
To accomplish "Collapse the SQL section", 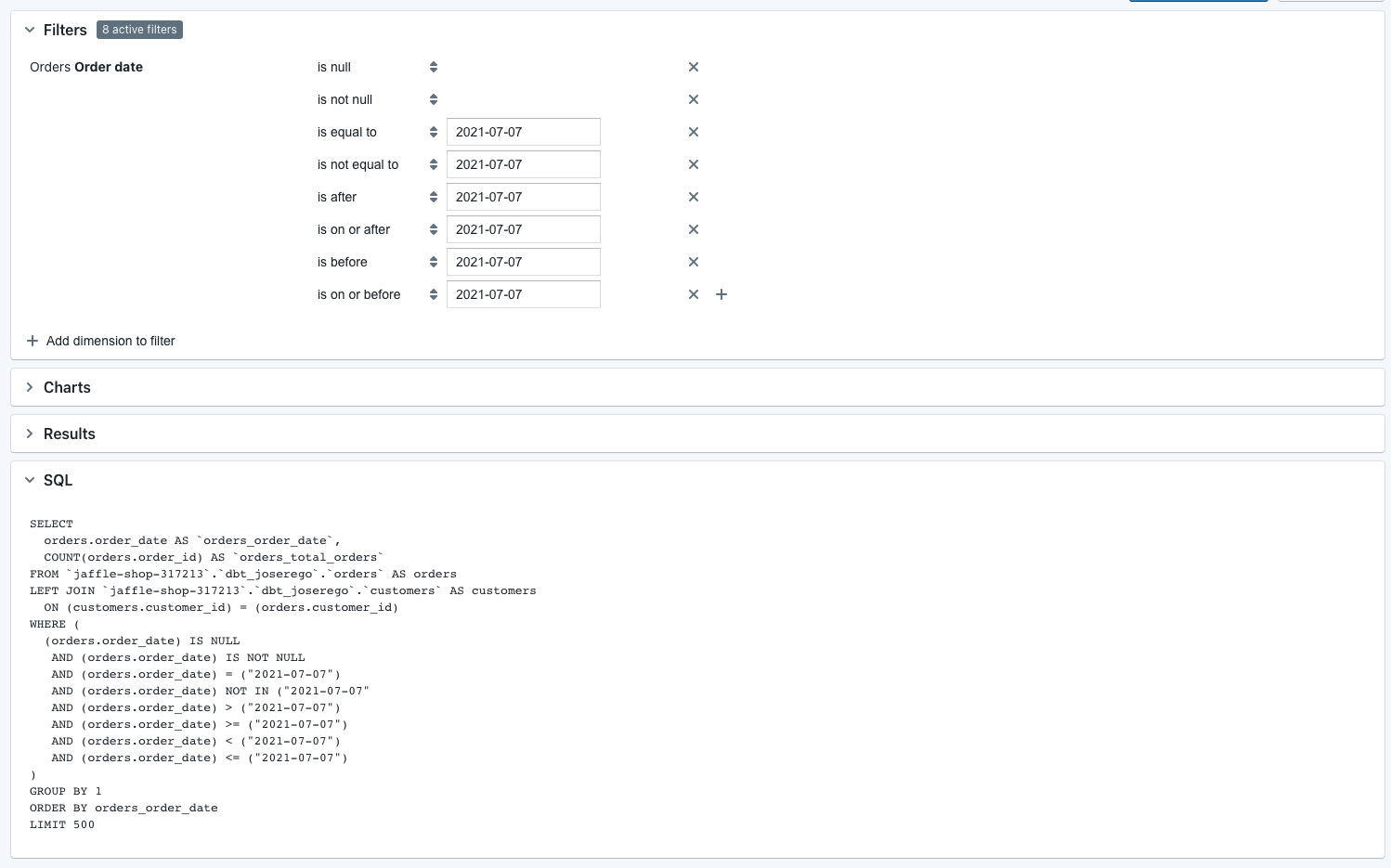I will 30,480.
